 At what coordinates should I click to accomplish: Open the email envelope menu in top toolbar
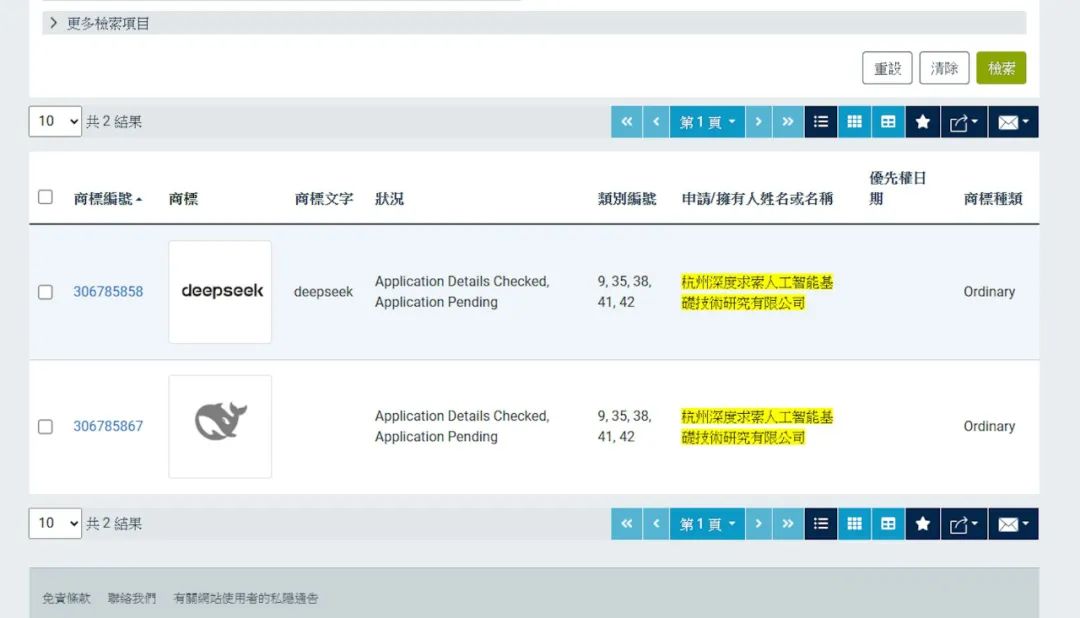click(x=1013, y=122)
